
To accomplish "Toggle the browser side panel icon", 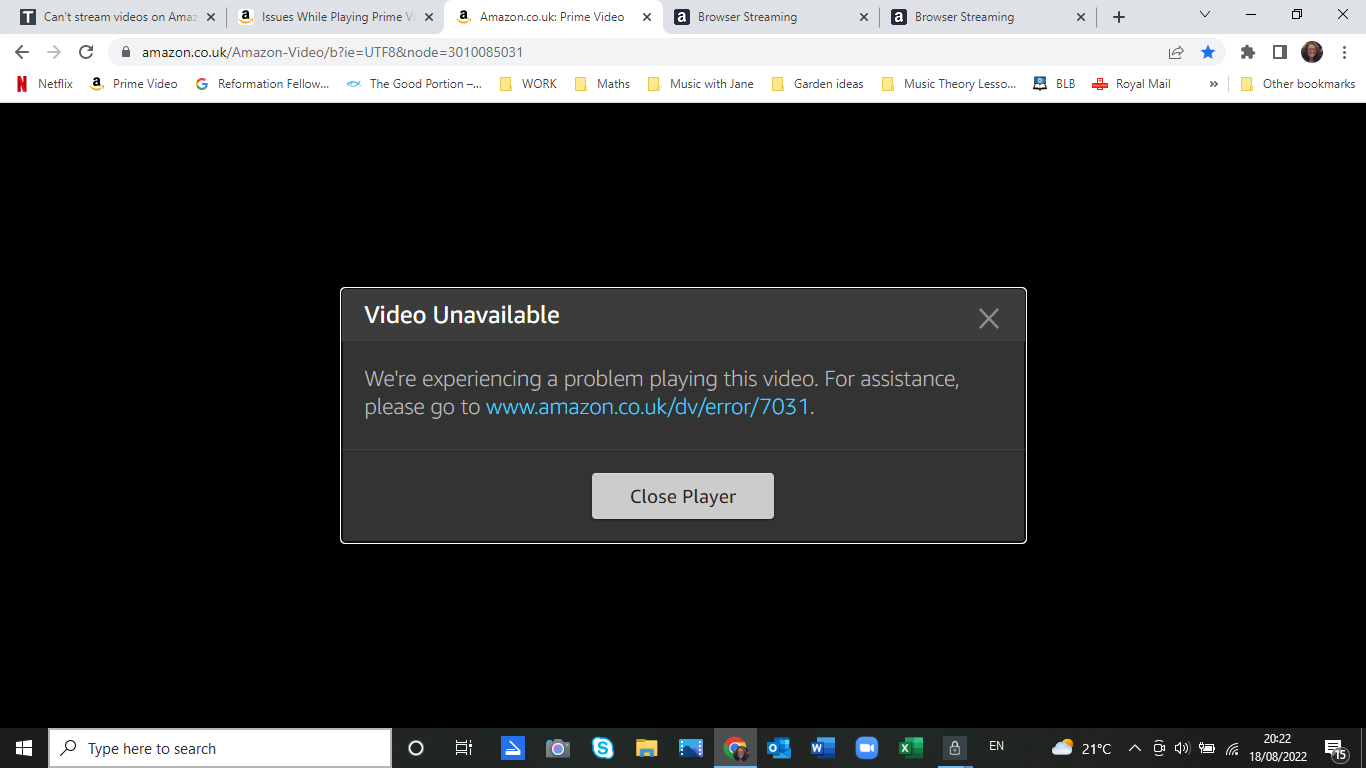I will click(1279, 52).
